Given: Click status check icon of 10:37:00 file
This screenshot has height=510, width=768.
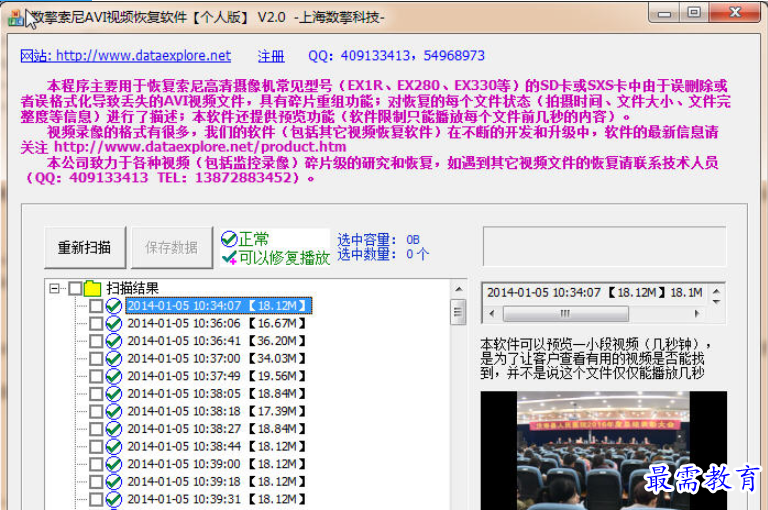Looking at the screenshot, I should (114, 359).
